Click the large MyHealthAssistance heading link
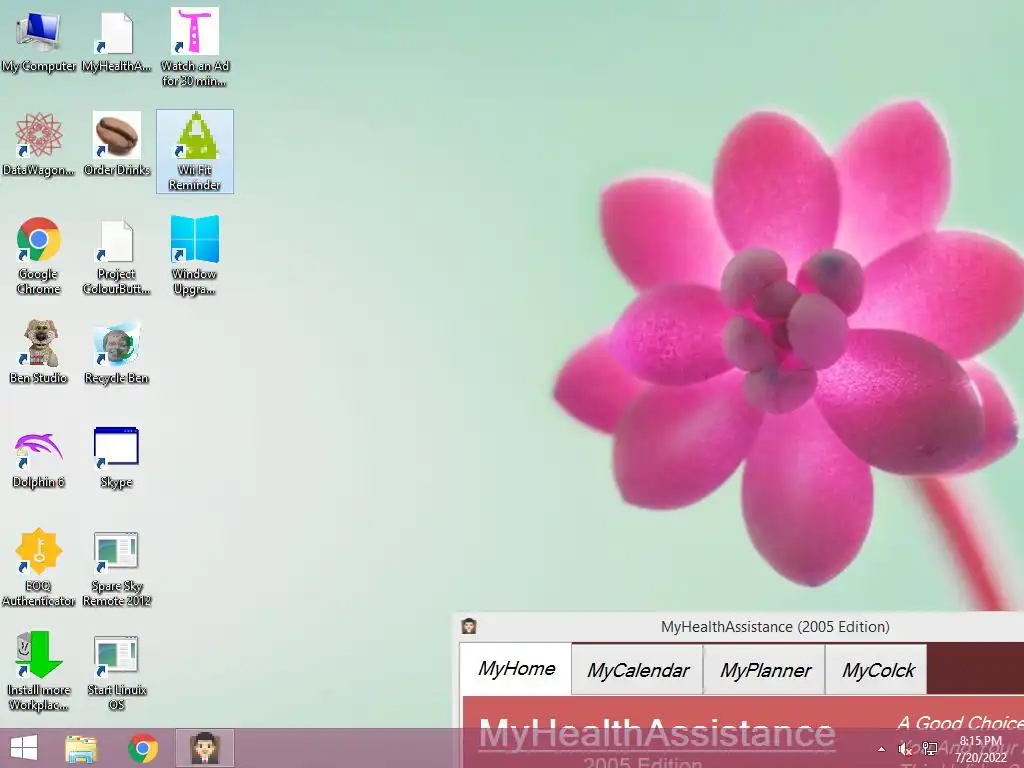Screen dimensions: 1024x768 point(657,733)
